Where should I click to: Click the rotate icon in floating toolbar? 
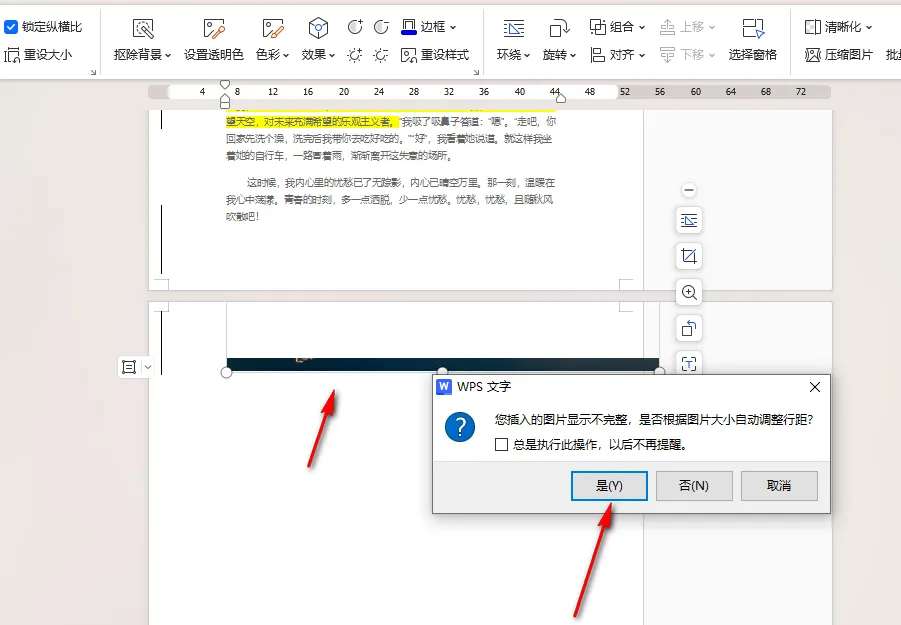click(688, 328)
